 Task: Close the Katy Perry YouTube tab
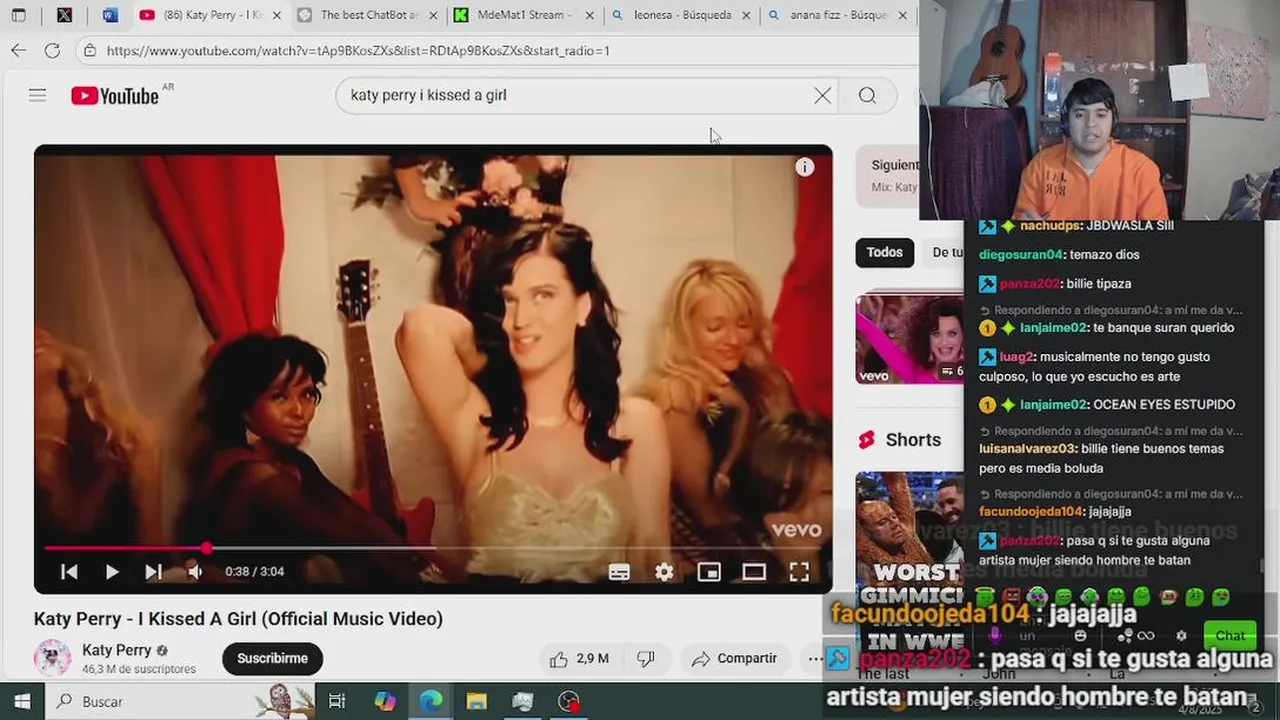coord(277,15)
